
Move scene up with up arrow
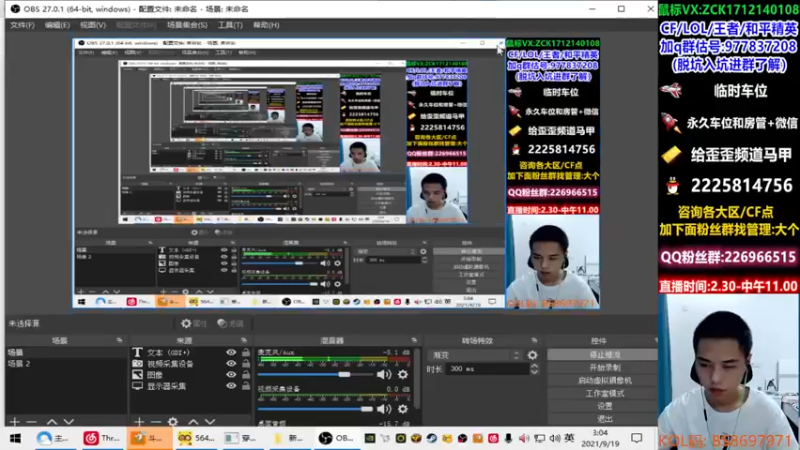52,421
